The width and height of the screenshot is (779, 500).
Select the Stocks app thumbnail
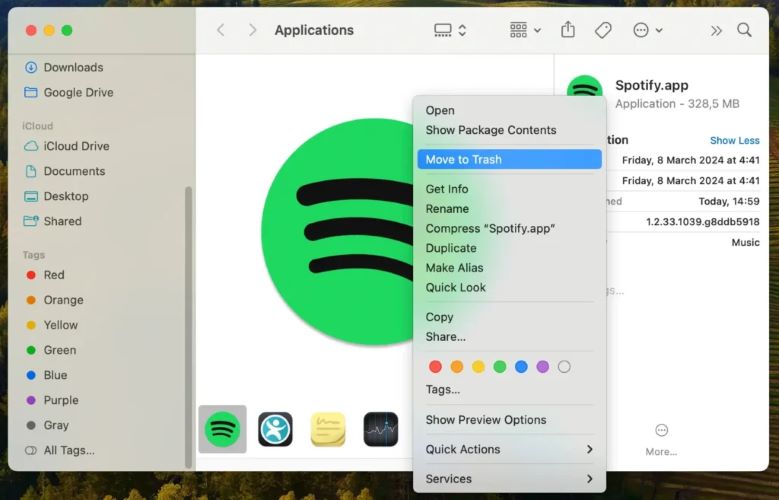[381, 429]
